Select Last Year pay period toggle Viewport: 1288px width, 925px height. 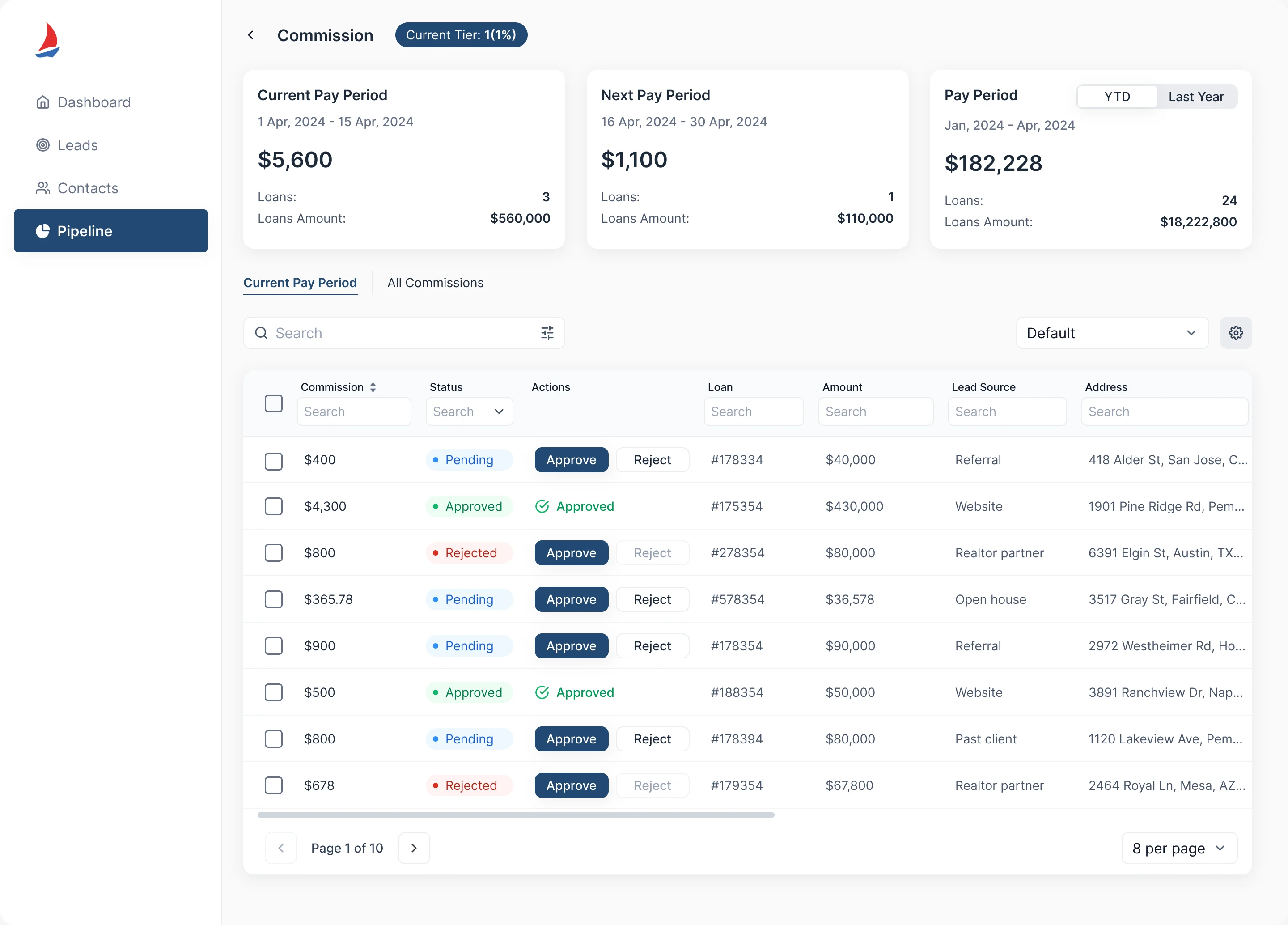pos(1196,97)
